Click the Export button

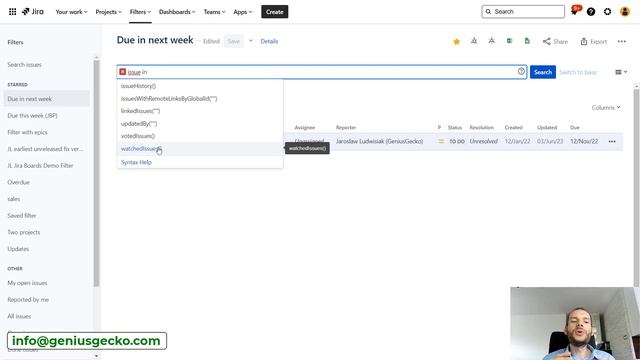(593, 41)
